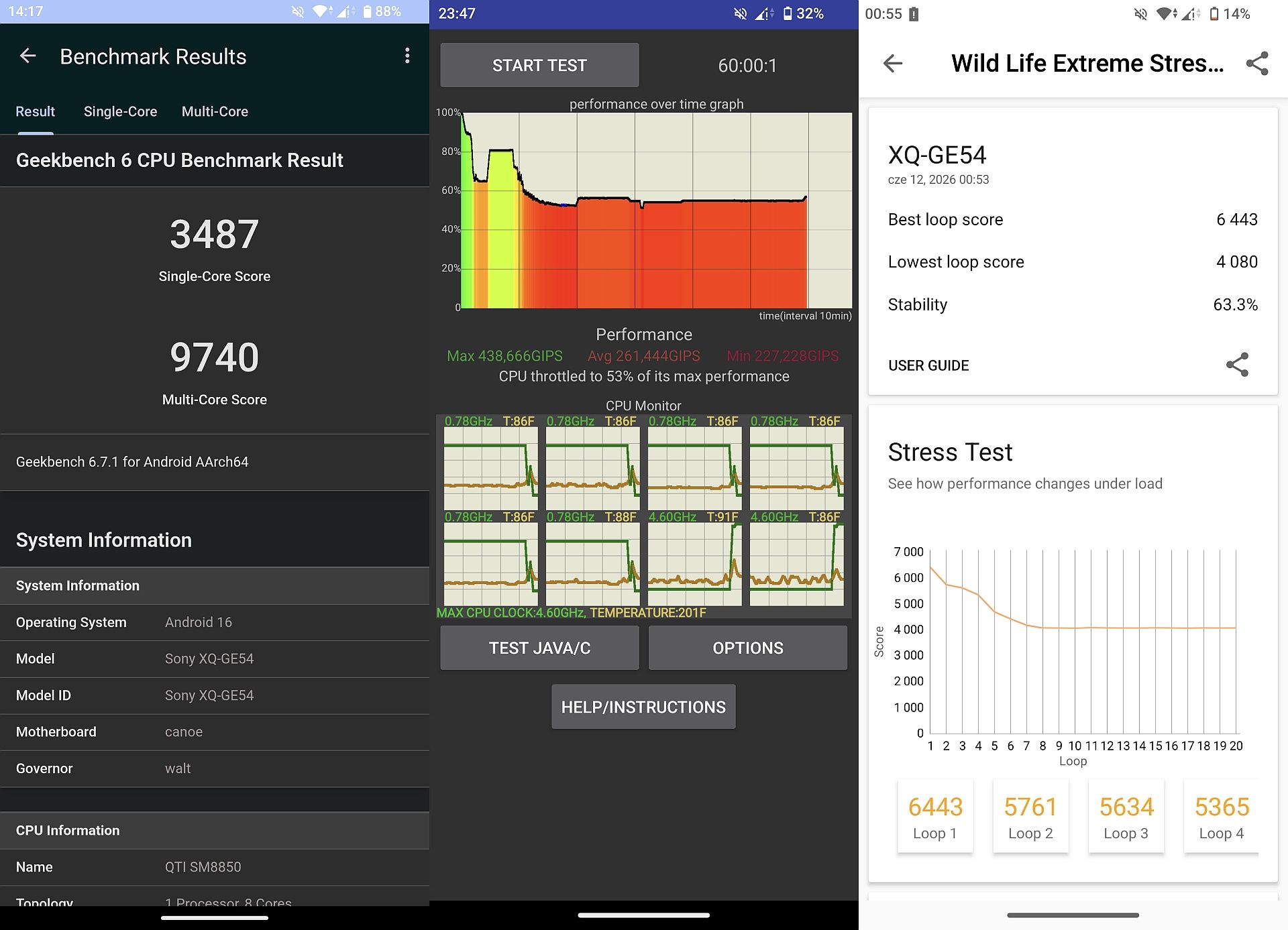This screenshot has width=1288, height=930.
Task: Tap the share icon next to USER GUIDE
Action: click(x=1237, y=365)
